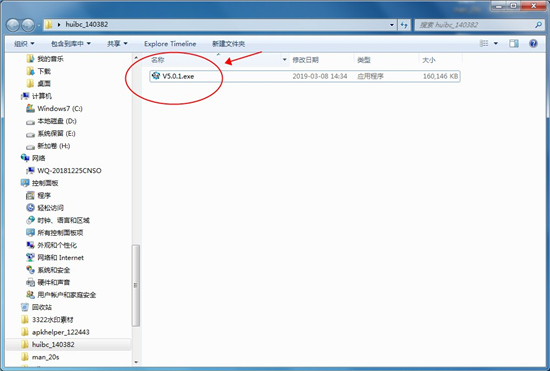Sort by 名称 column header
550x371 pixels.
click(215, 60)
